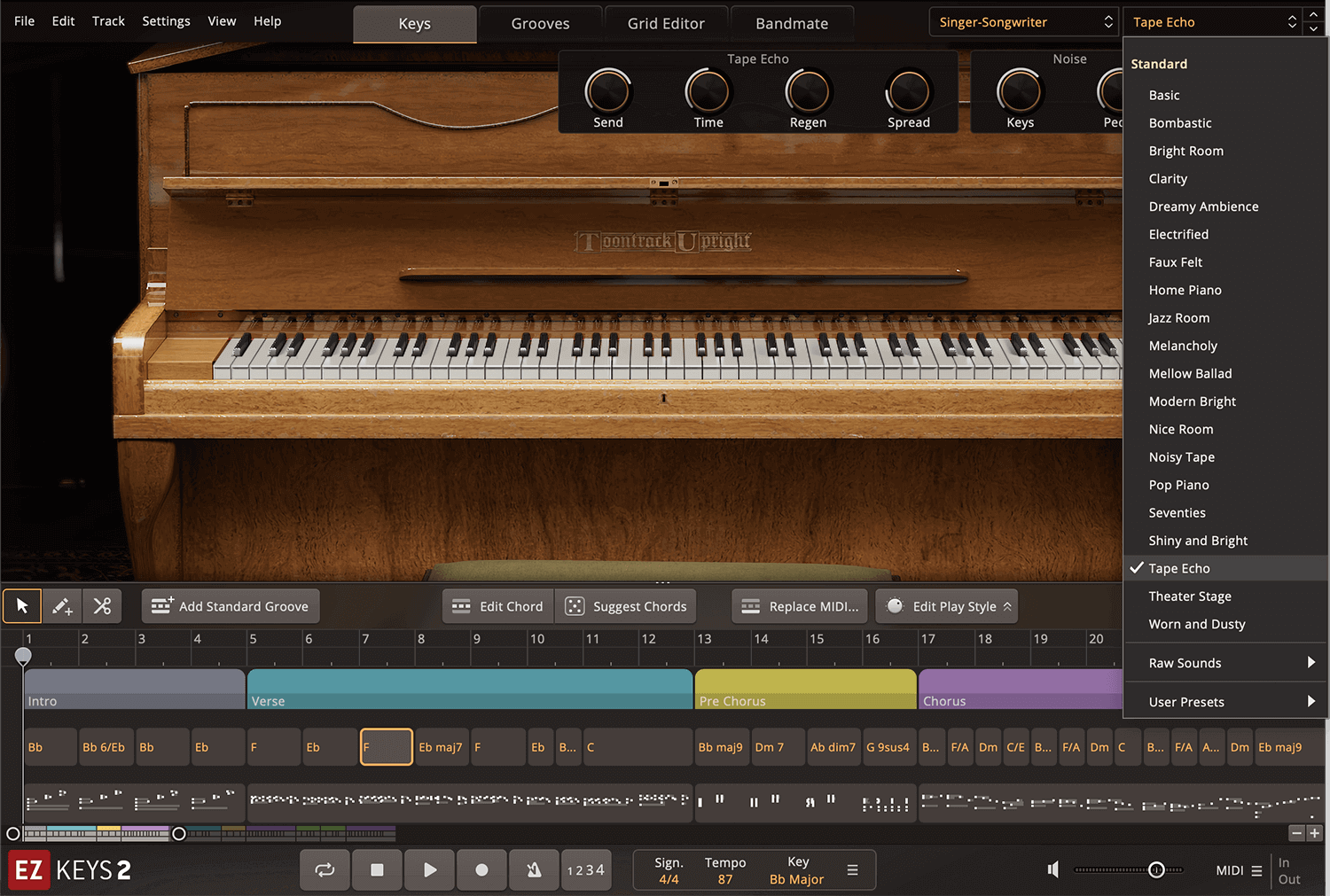Toggle loop playback
Image resolution: width=1330 pixels, height=896 pixels.
tap(325, 870)
